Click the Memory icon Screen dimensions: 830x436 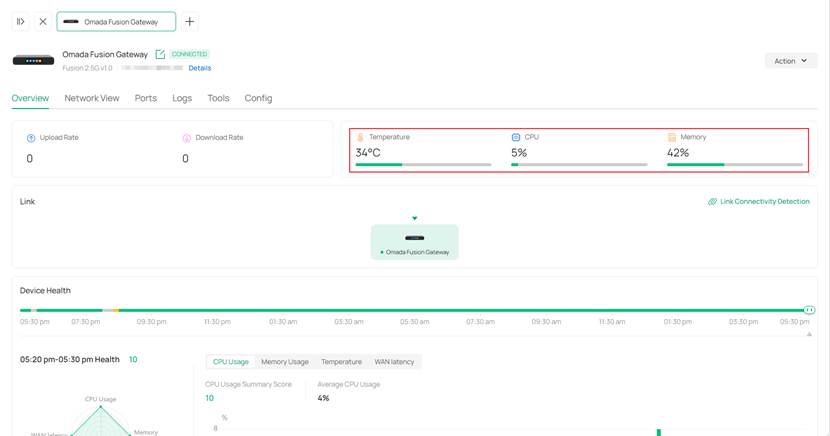click(x=671, y=137)
